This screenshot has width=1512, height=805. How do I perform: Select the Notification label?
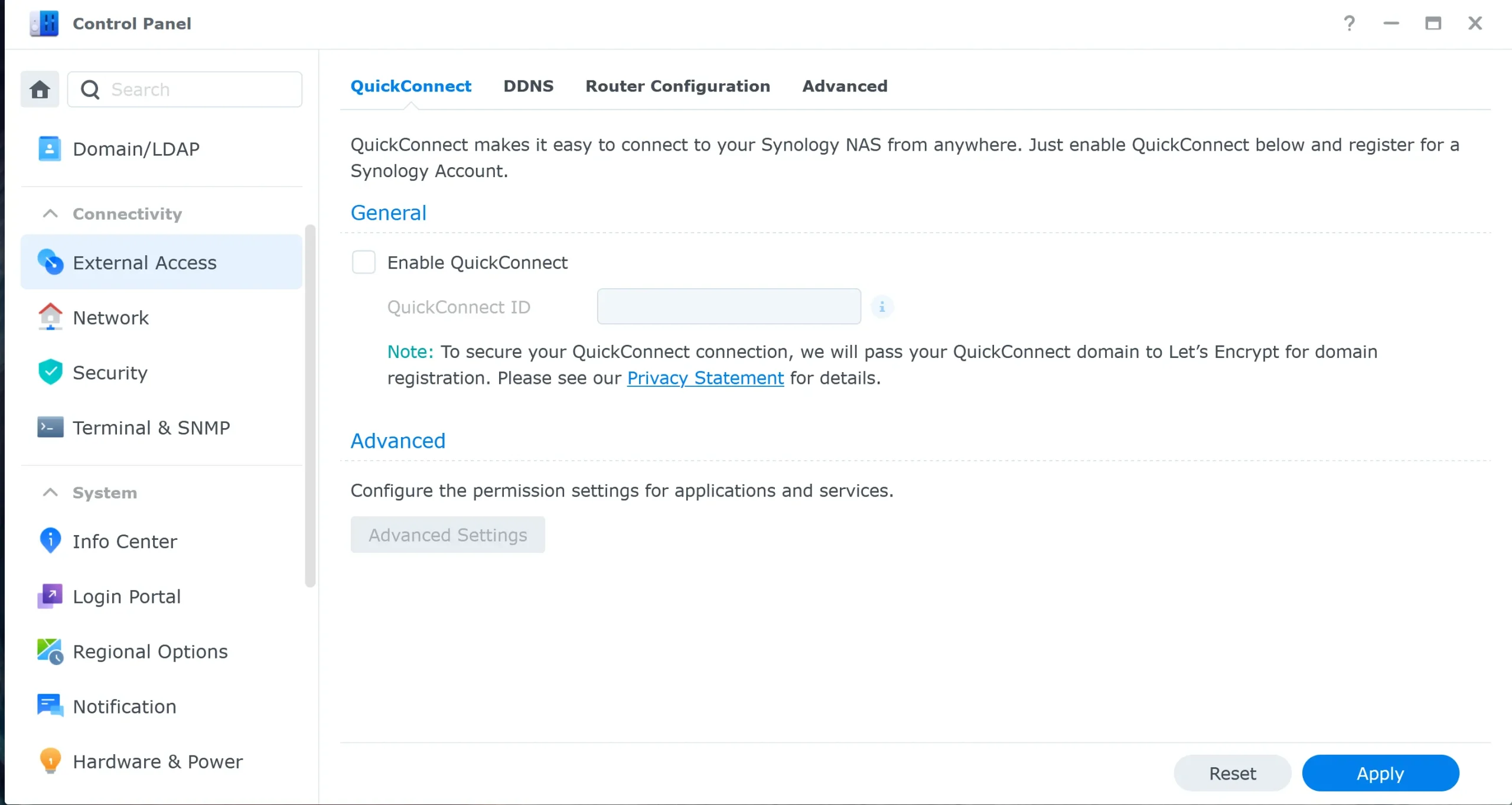[x=125, y=706]
